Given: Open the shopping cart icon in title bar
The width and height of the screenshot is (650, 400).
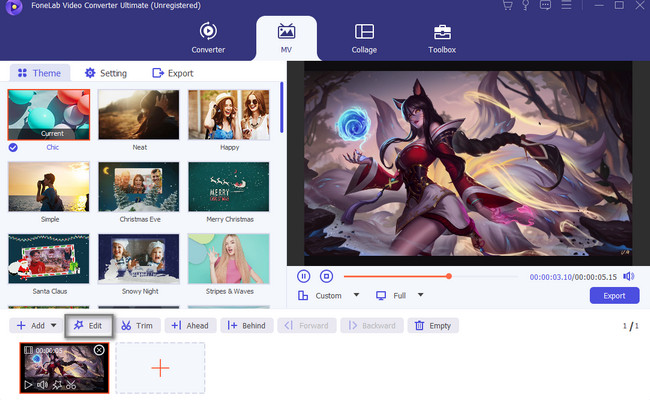Looking at the screenshot, I should (x=507, y=5).
